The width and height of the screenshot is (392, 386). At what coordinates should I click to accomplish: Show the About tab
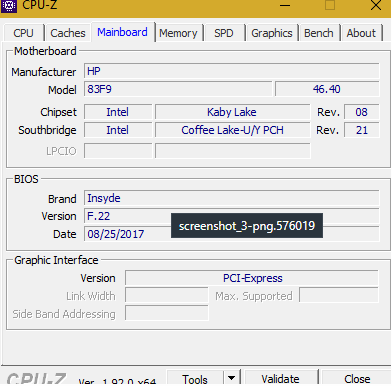click(361, 33)
